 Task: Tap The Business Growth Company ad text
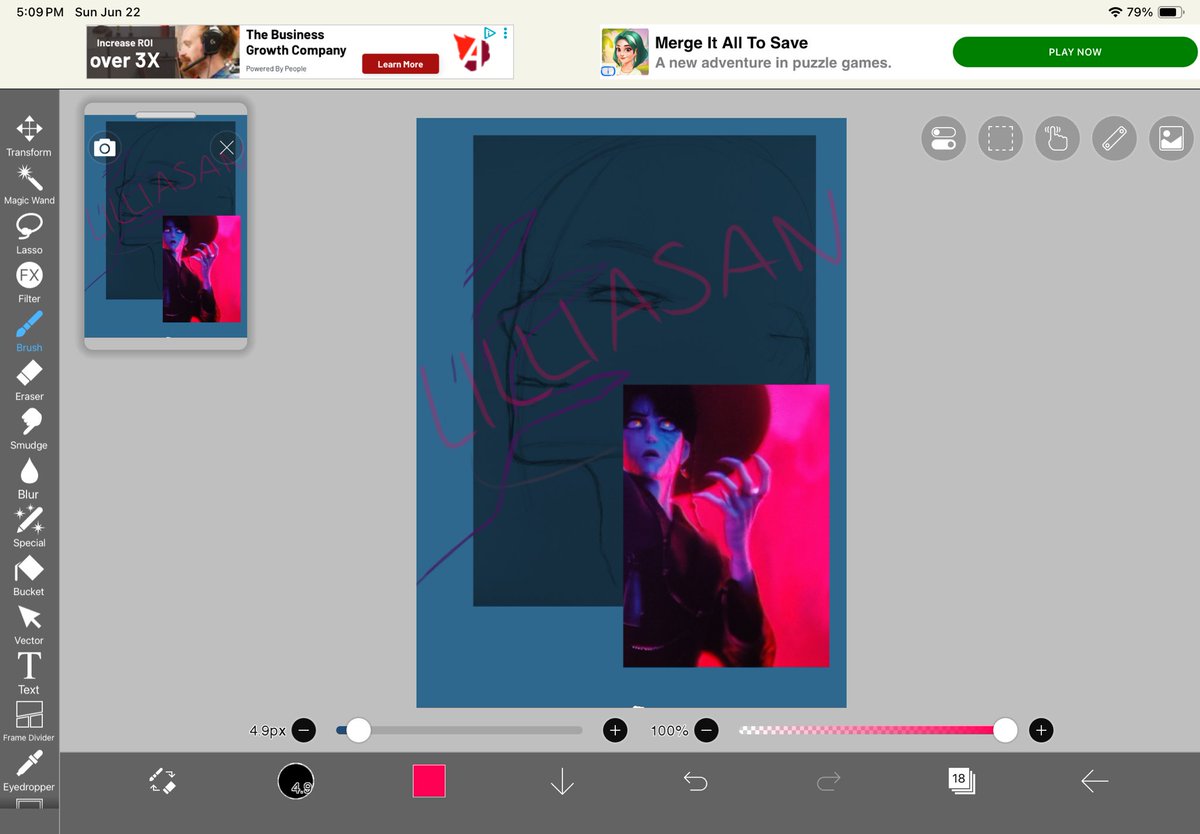[x=296, y=42]
